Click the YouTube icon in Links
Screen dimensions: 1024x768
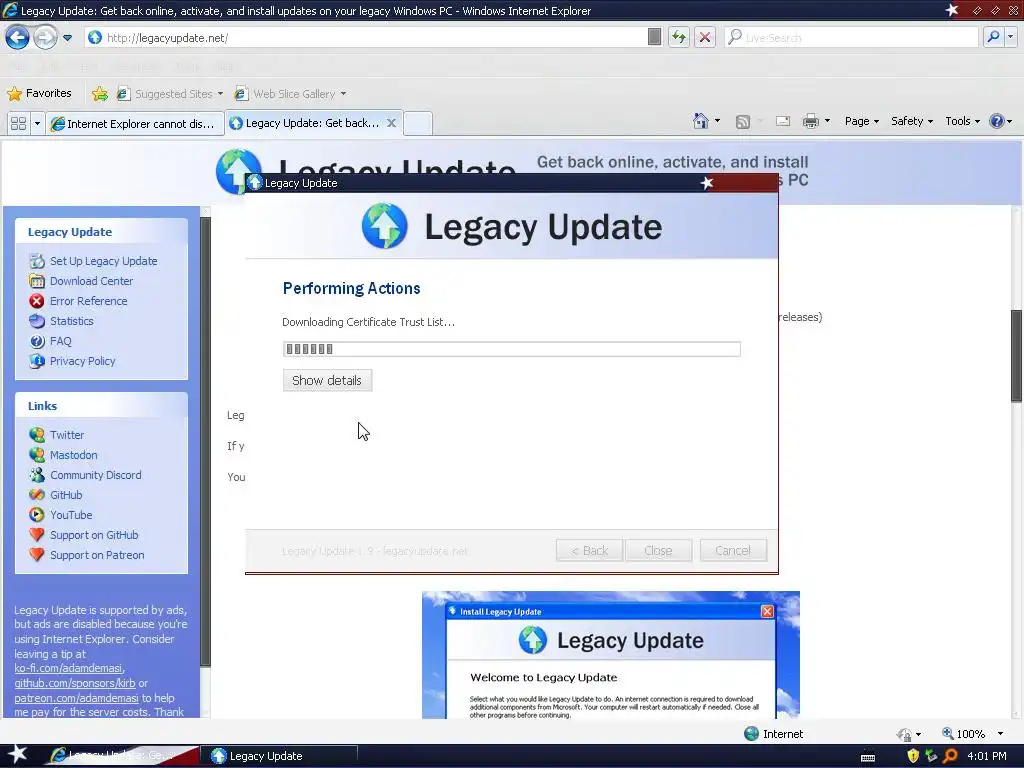(37, 515)
